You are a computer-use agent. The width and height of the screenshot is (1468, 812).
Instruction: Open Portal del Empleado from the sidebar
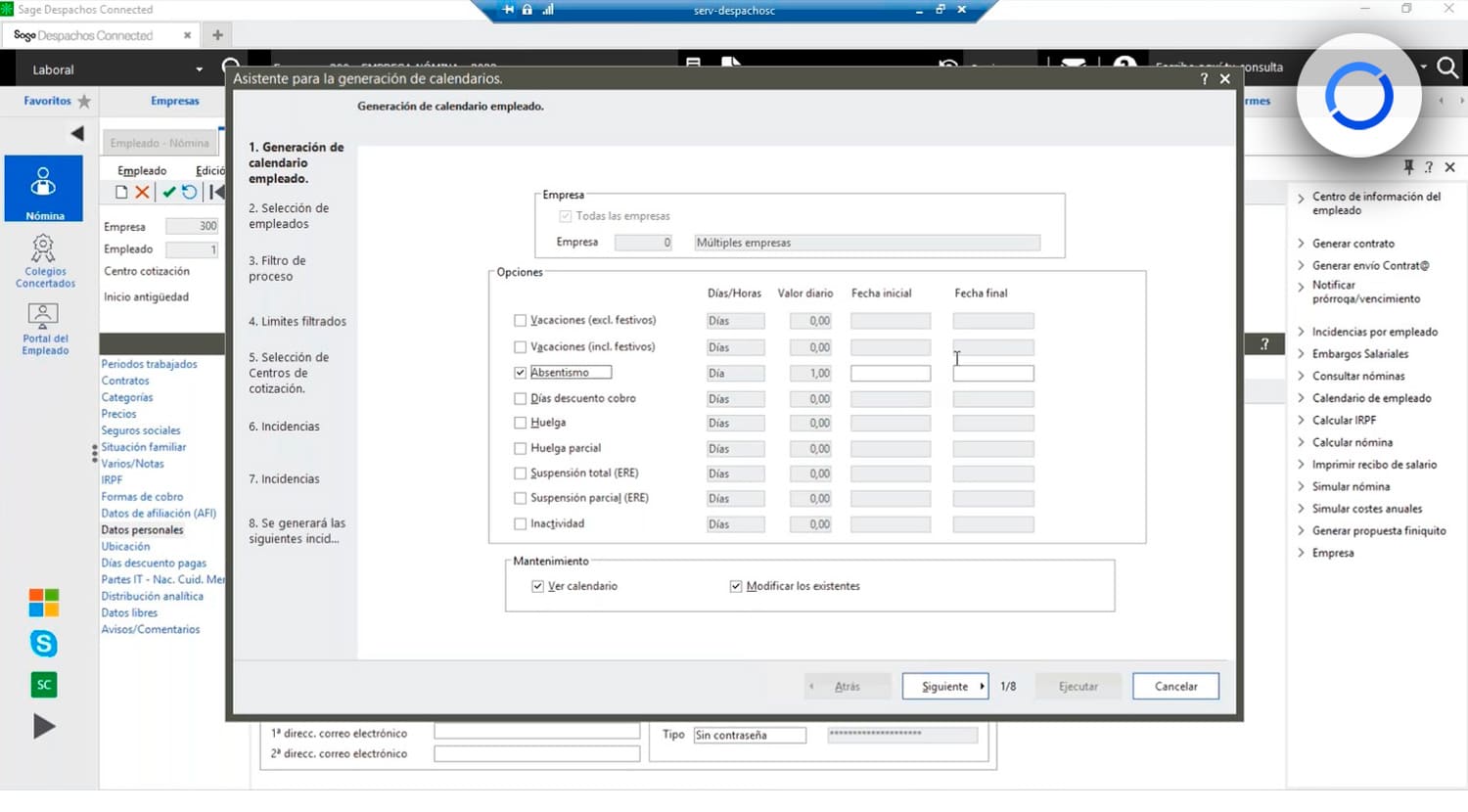43,326
